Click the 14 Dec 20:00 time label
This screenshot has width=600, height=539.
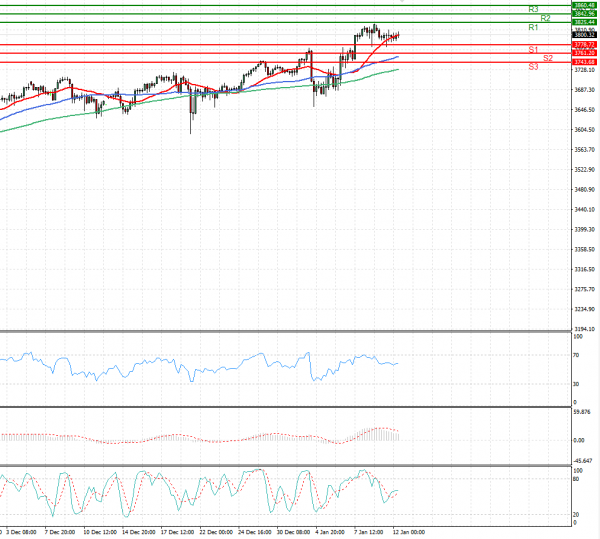[x=139, y=532]
